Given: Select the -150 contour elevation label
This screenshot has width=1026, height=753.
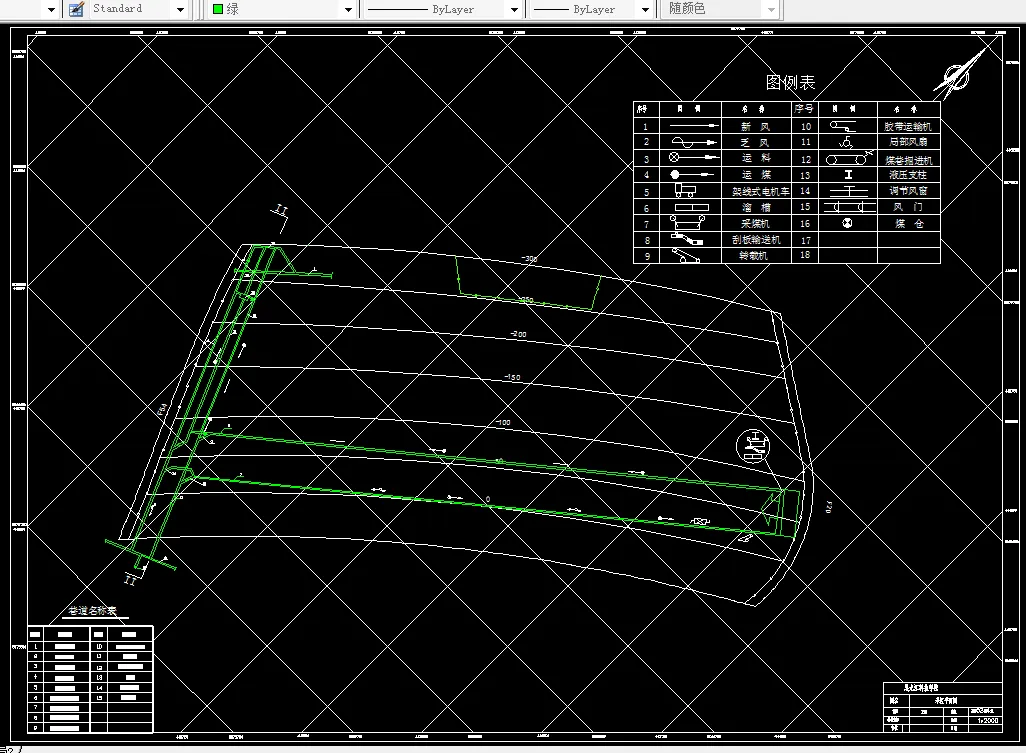Looking at the screenshot, I should pos(512,377).
